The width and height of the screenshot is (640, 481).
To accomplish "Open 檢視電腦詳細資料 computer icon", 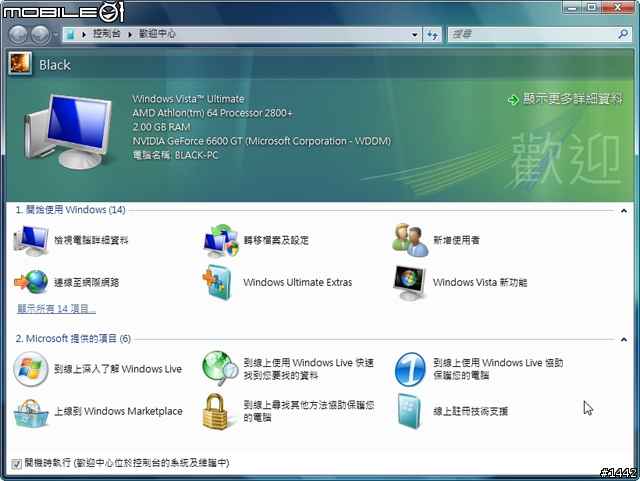I will click(31, 240).
